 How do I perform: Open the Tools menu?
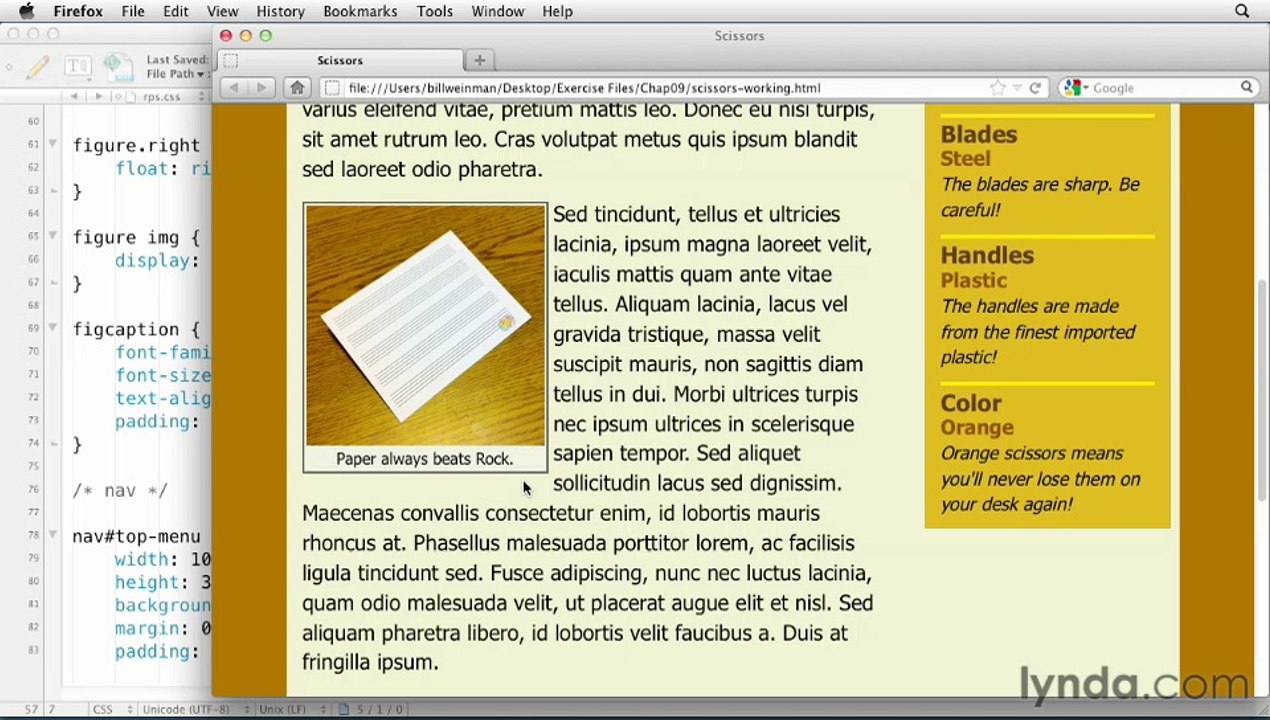[435, 11]
